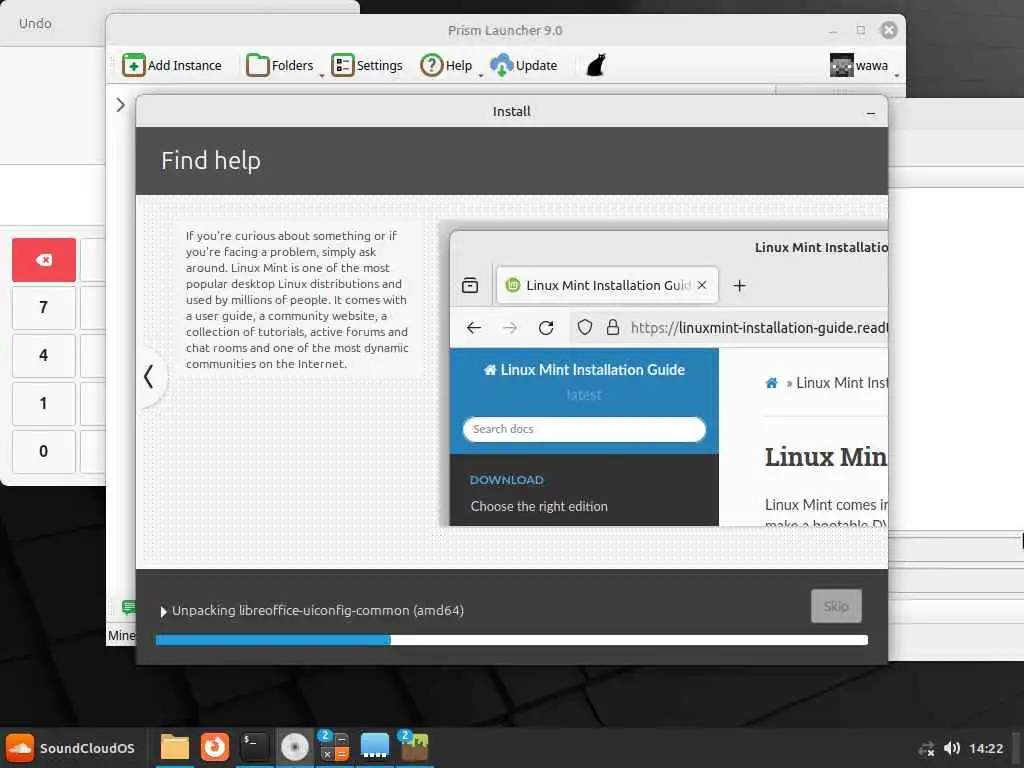Click the Choose the right edition link
This screenshot has height=768, width=1024.
coord(539,506)
